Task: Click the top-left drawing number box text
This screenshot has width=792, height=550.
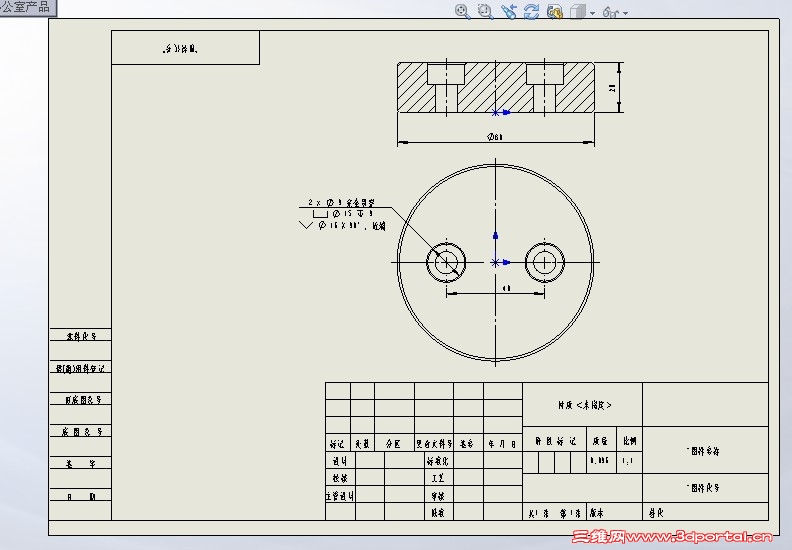Action: 181,48
